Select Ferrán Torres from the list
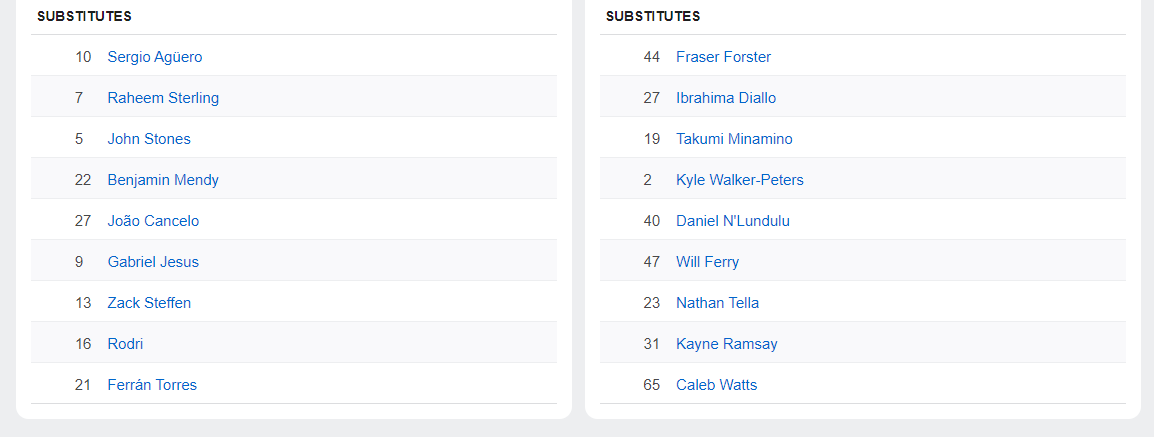Image resolution: width=1154 pixels, height=437 pixels. (152, 385)
